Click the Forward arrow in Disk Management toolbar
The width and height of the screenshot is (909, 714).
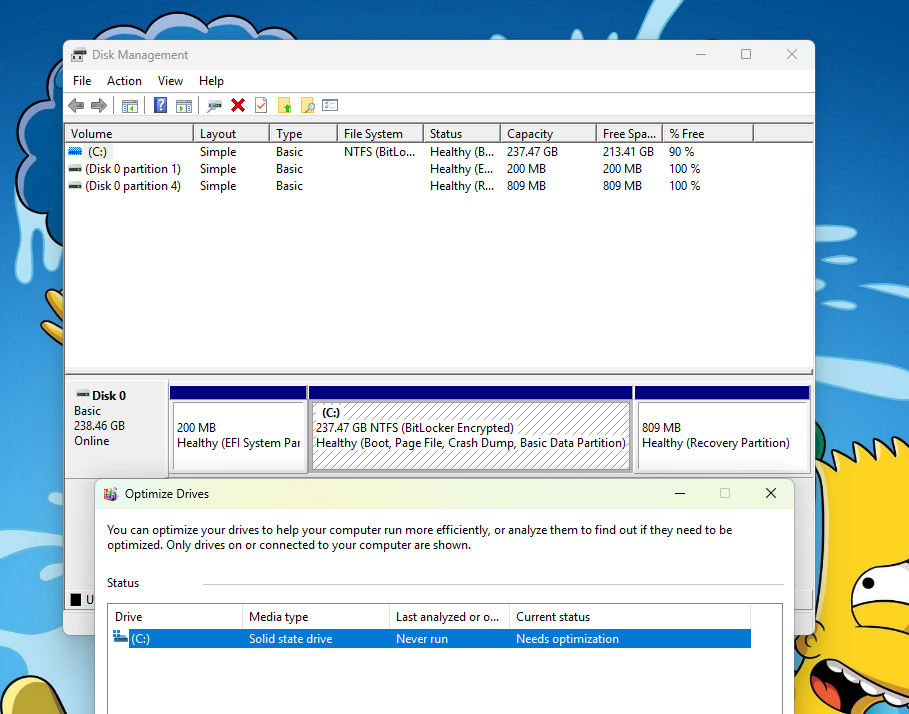[99, 105]
